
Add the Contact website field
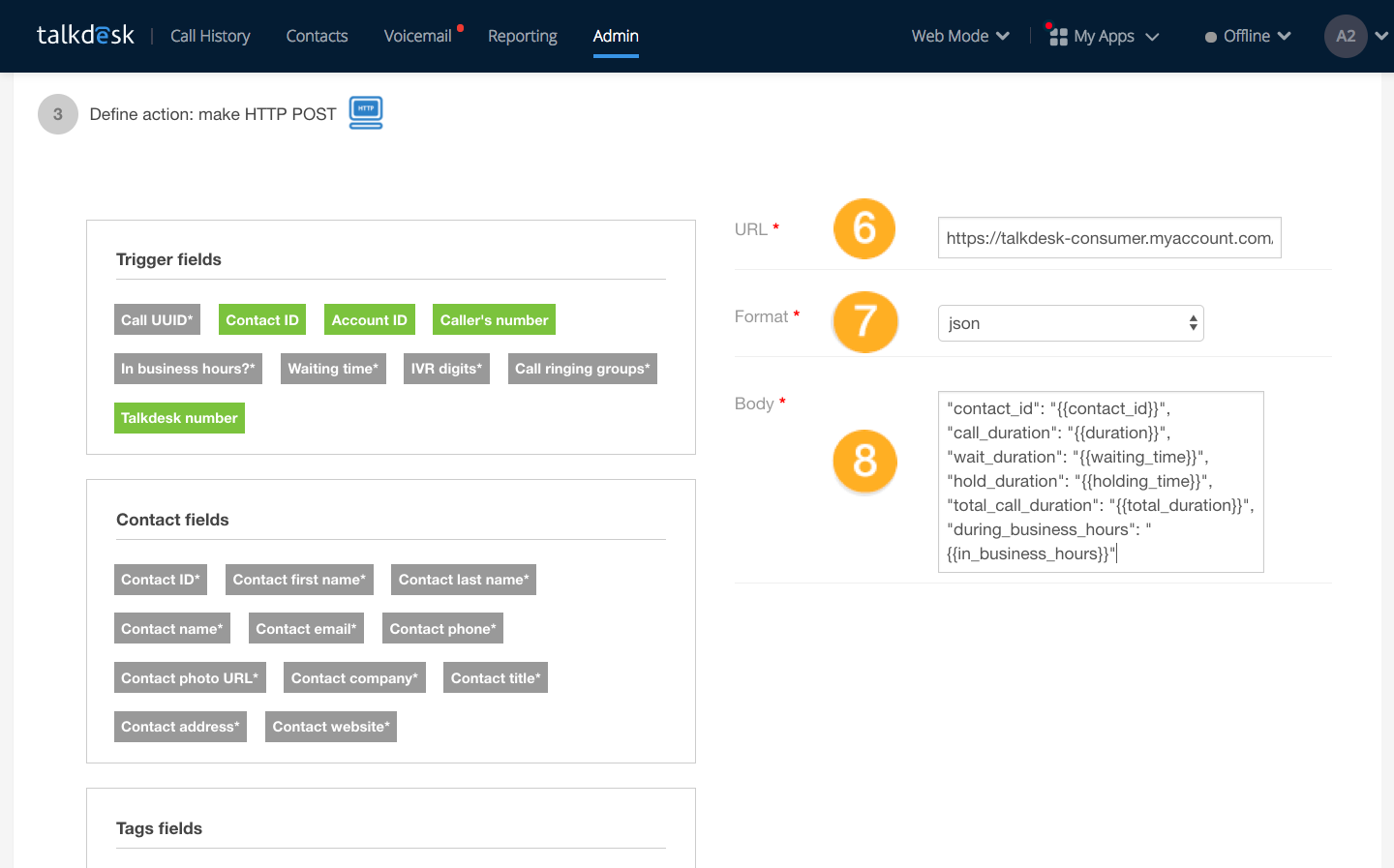(330, 726)
